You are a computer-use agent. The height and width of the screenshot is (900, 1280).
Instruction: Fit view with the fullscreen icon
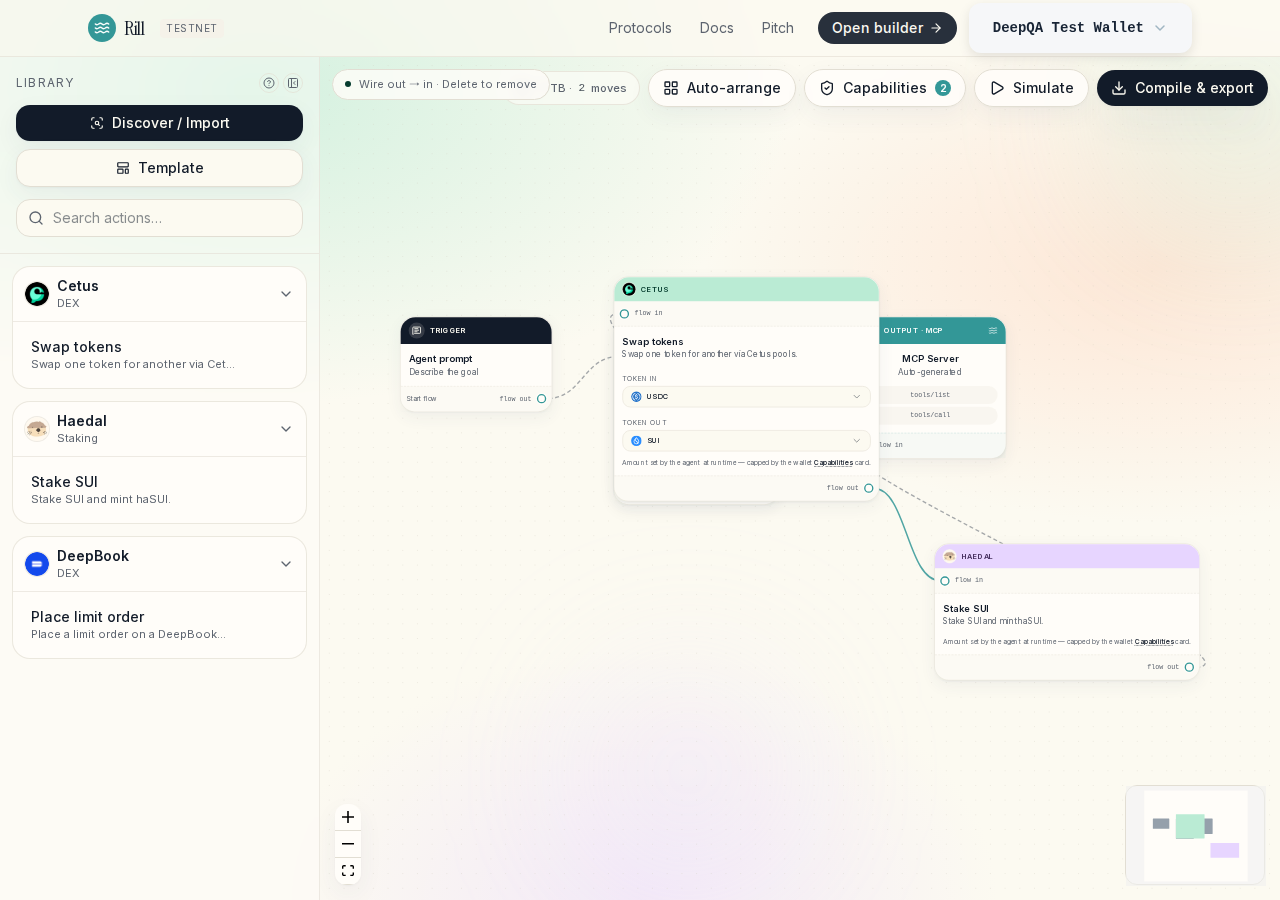[x=348, y=871]
